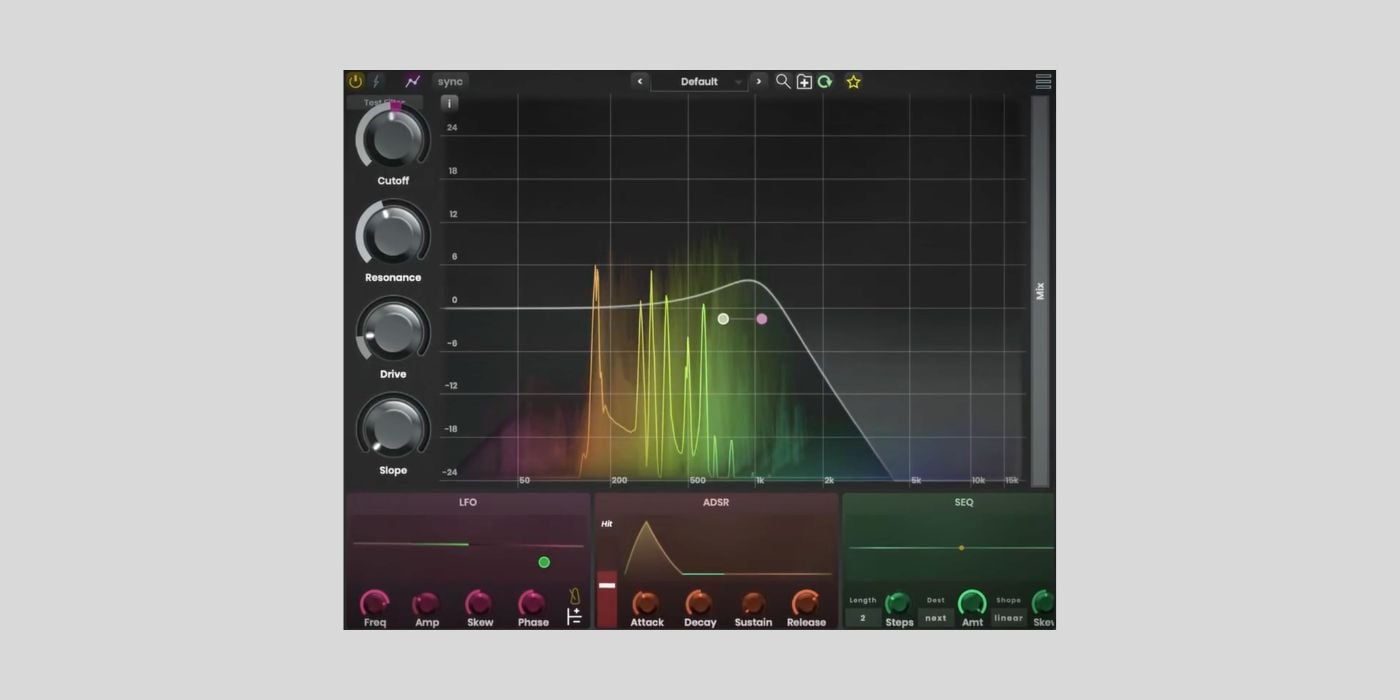Click the SEQ Length value field
The image size is (1400, 700).
[863, 618]
